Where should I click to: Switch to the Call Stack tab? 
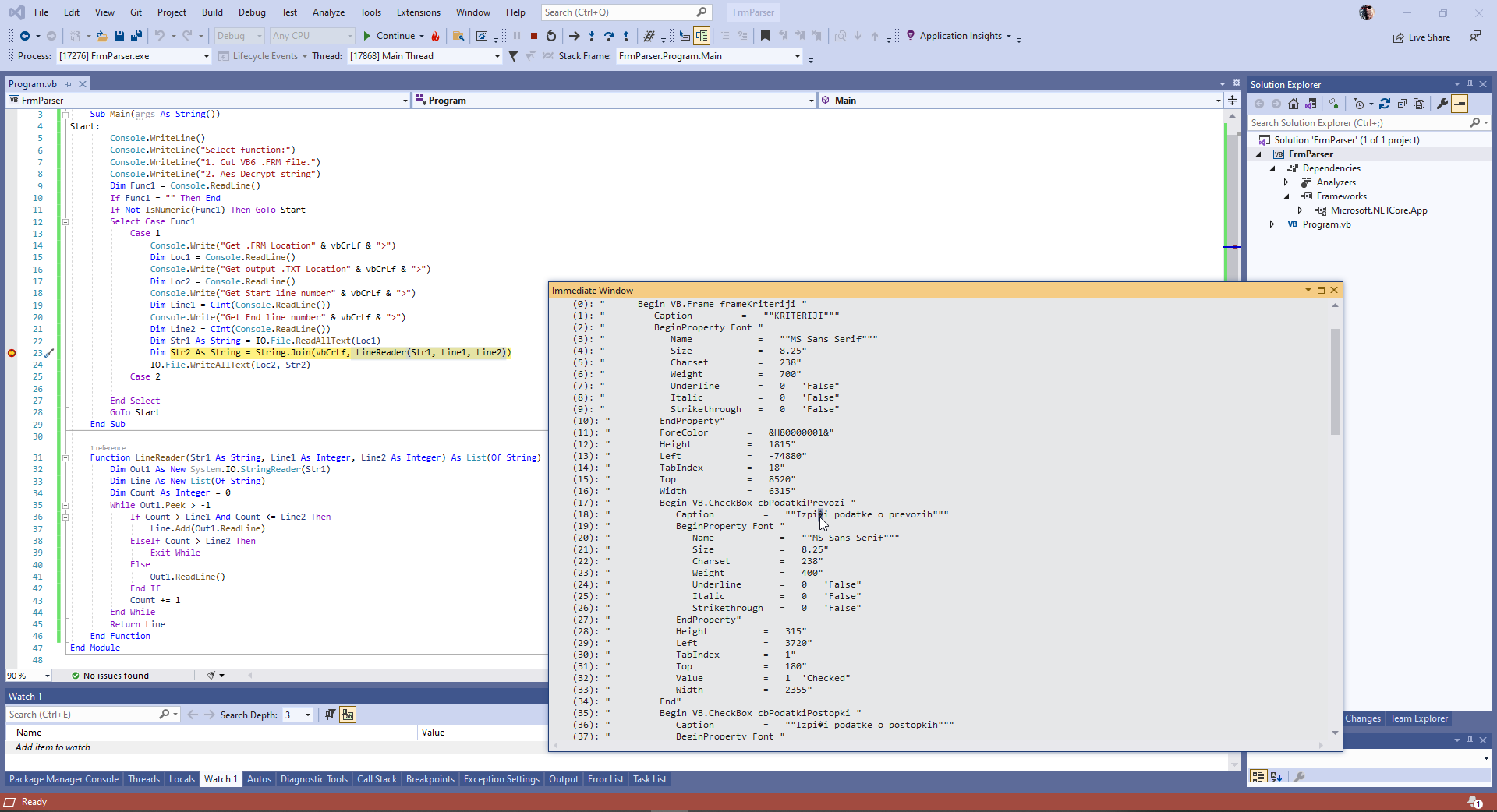pos(377,779)
